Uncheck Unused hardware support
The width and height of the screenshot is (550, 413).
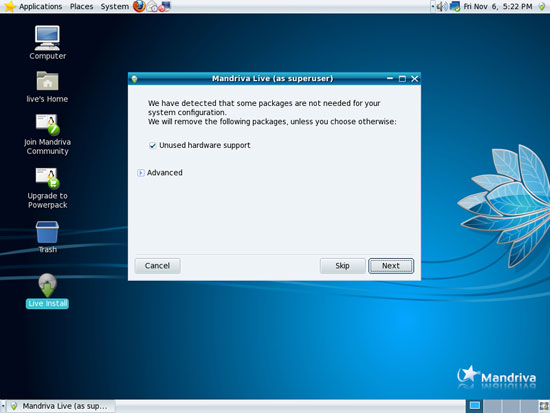(x=152, y=145)
